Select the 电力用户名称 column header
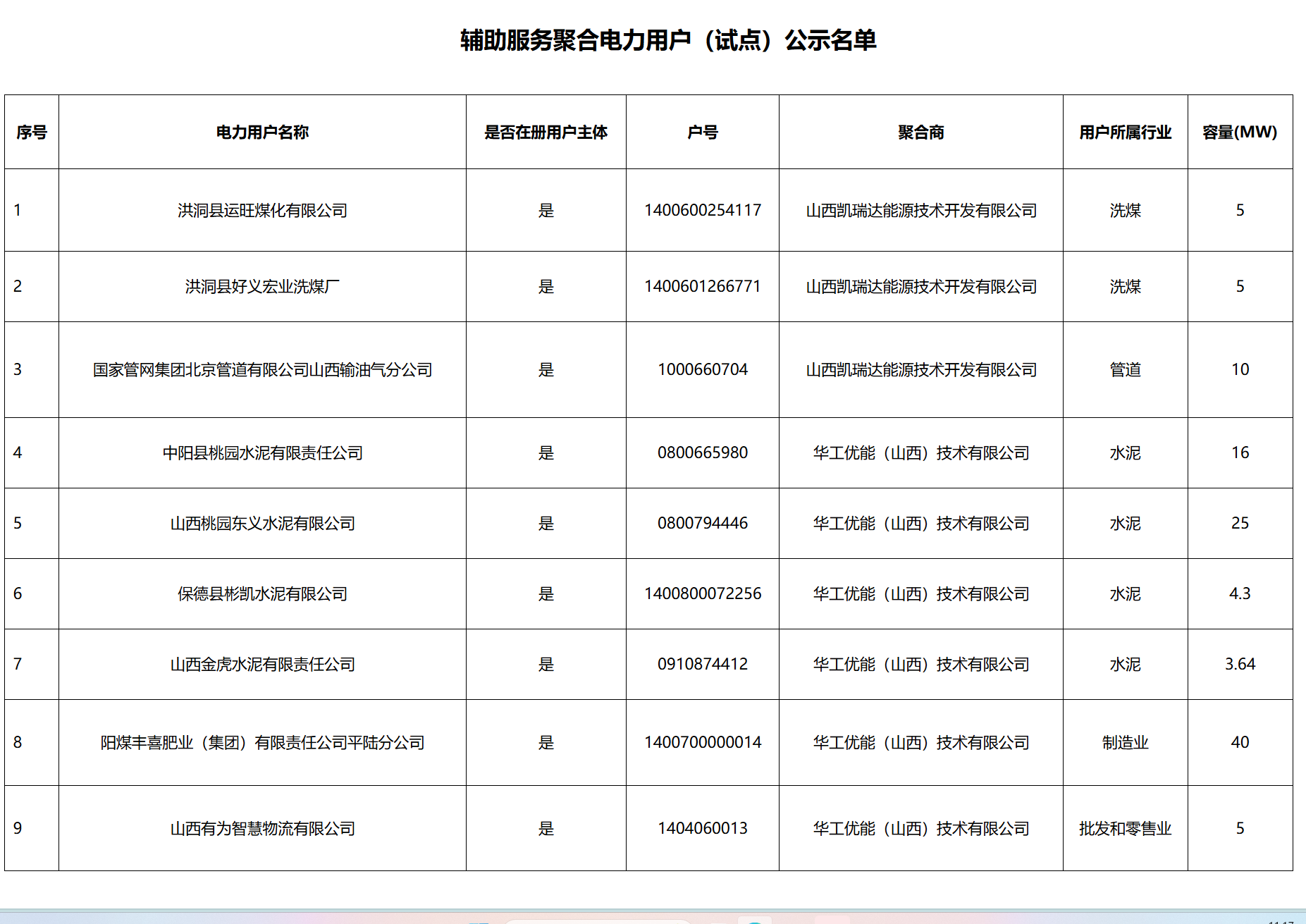 262,133
